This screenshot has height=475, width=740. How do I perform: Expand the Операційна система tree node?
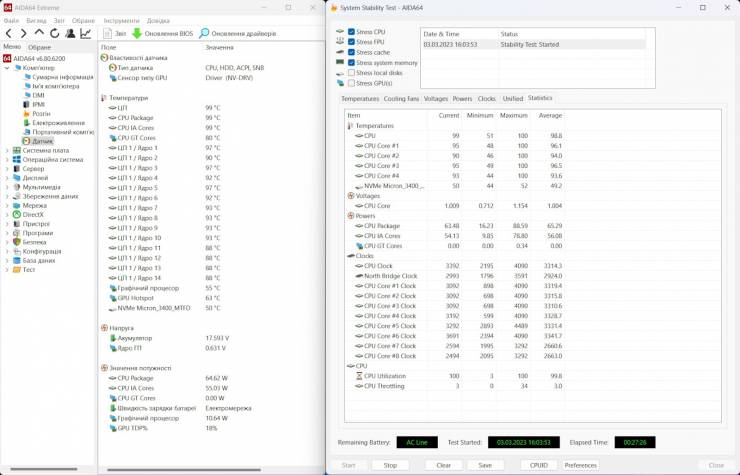coord(7,160)
